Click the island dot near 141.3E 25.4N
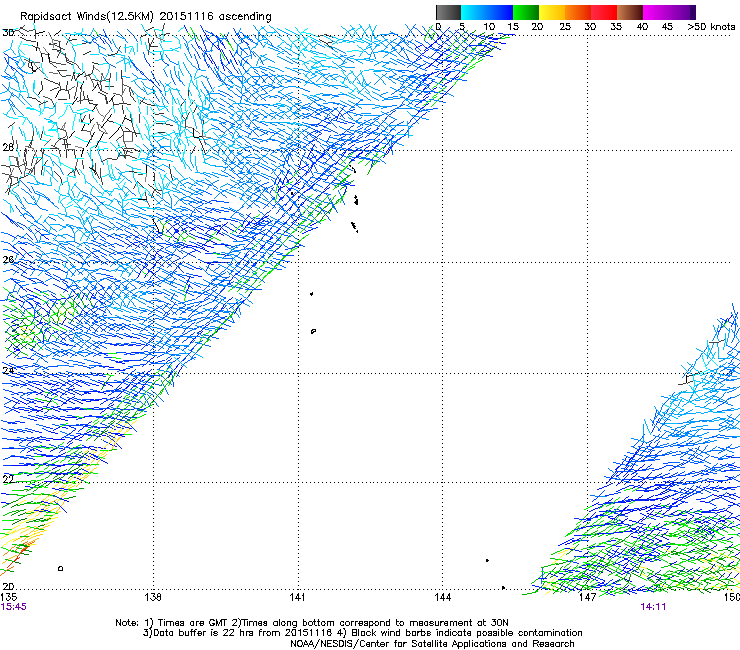This screenshot has height=650, width=740. coord(311,294)
